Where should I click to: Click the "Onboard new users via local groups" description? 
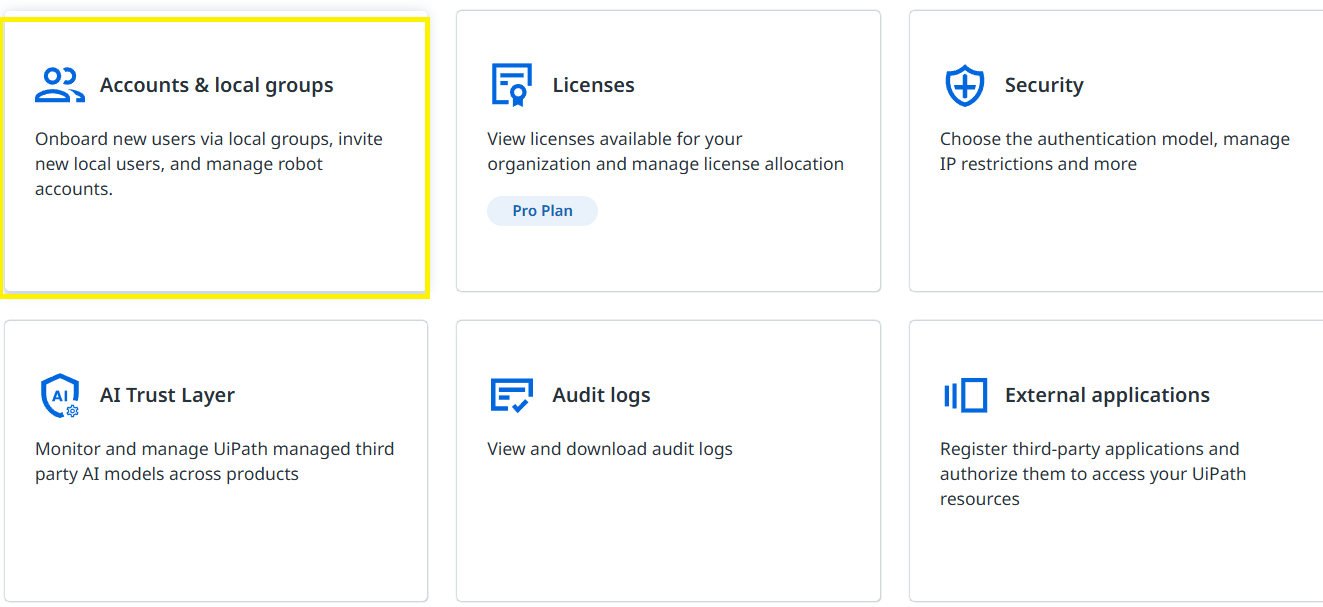[209, 164]
